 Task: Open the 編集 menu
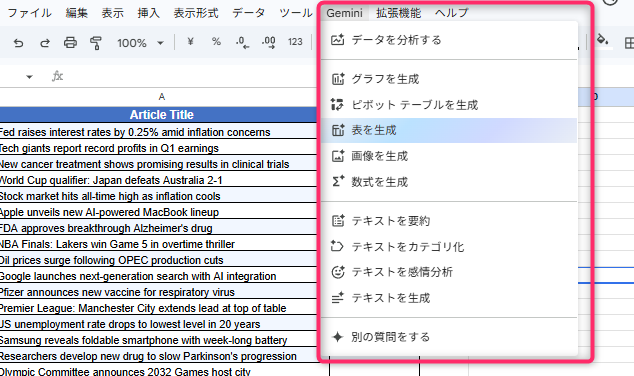coord(77,13)
